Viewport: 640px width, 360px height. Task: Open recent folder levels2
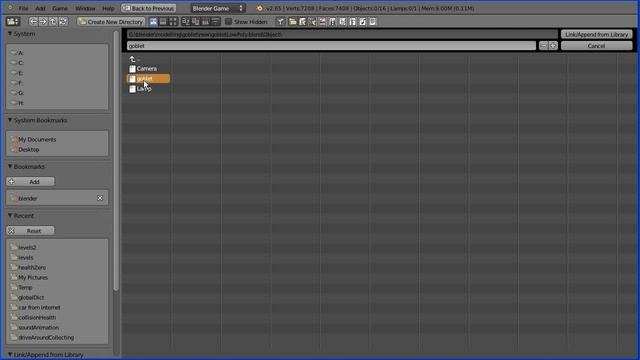click(x=27, y=247)
